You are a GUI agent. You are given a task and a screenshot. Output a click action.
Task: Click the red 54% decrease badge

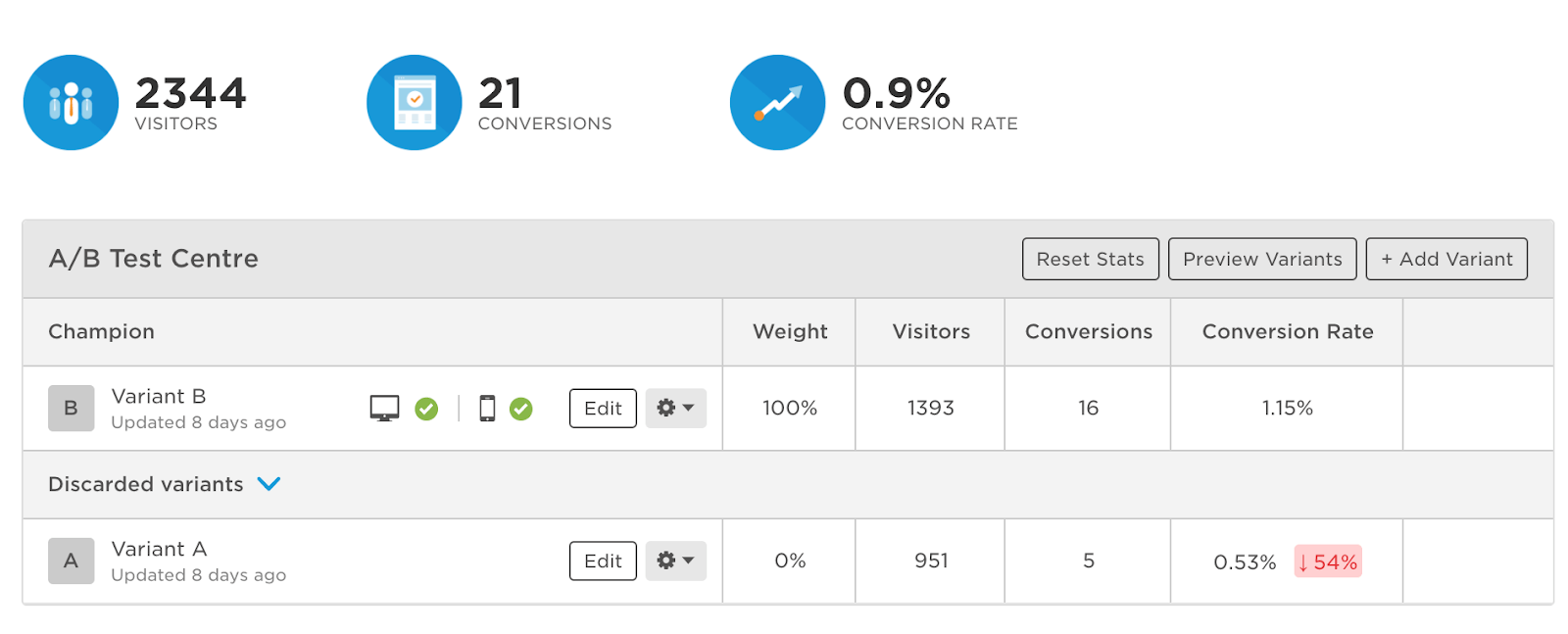1328,561
